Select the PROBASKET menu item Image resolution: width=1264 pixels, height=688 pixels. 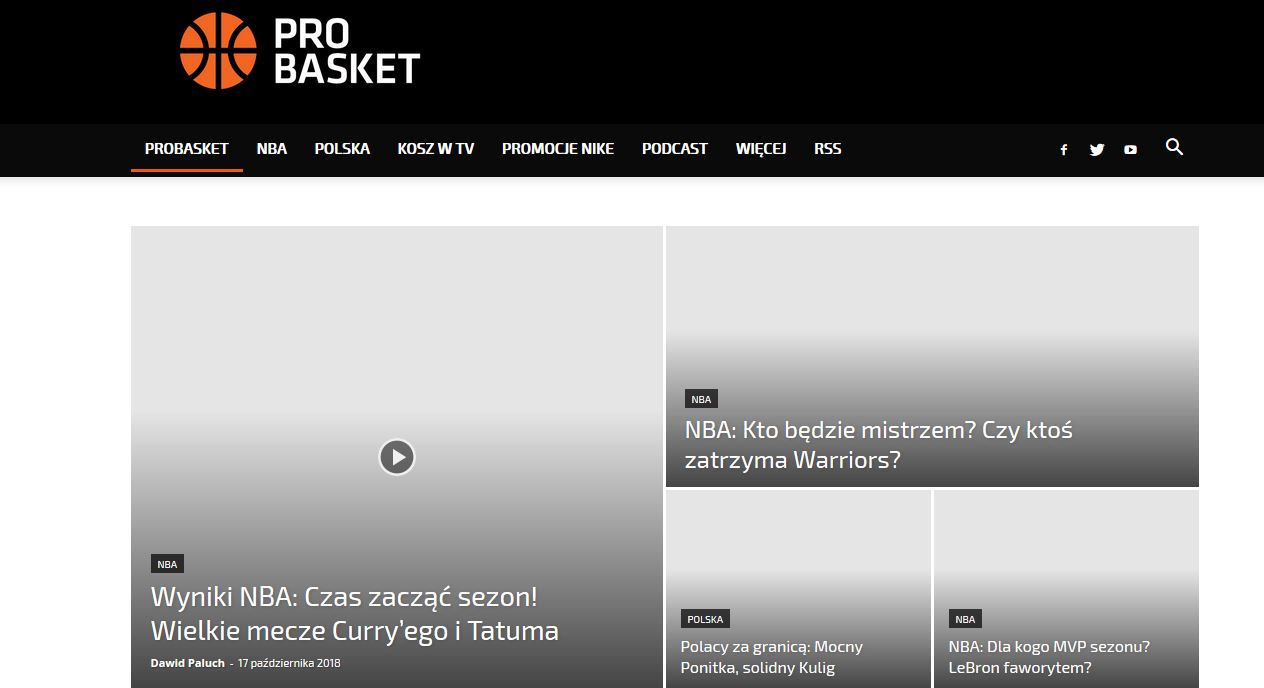coord(187,148)
